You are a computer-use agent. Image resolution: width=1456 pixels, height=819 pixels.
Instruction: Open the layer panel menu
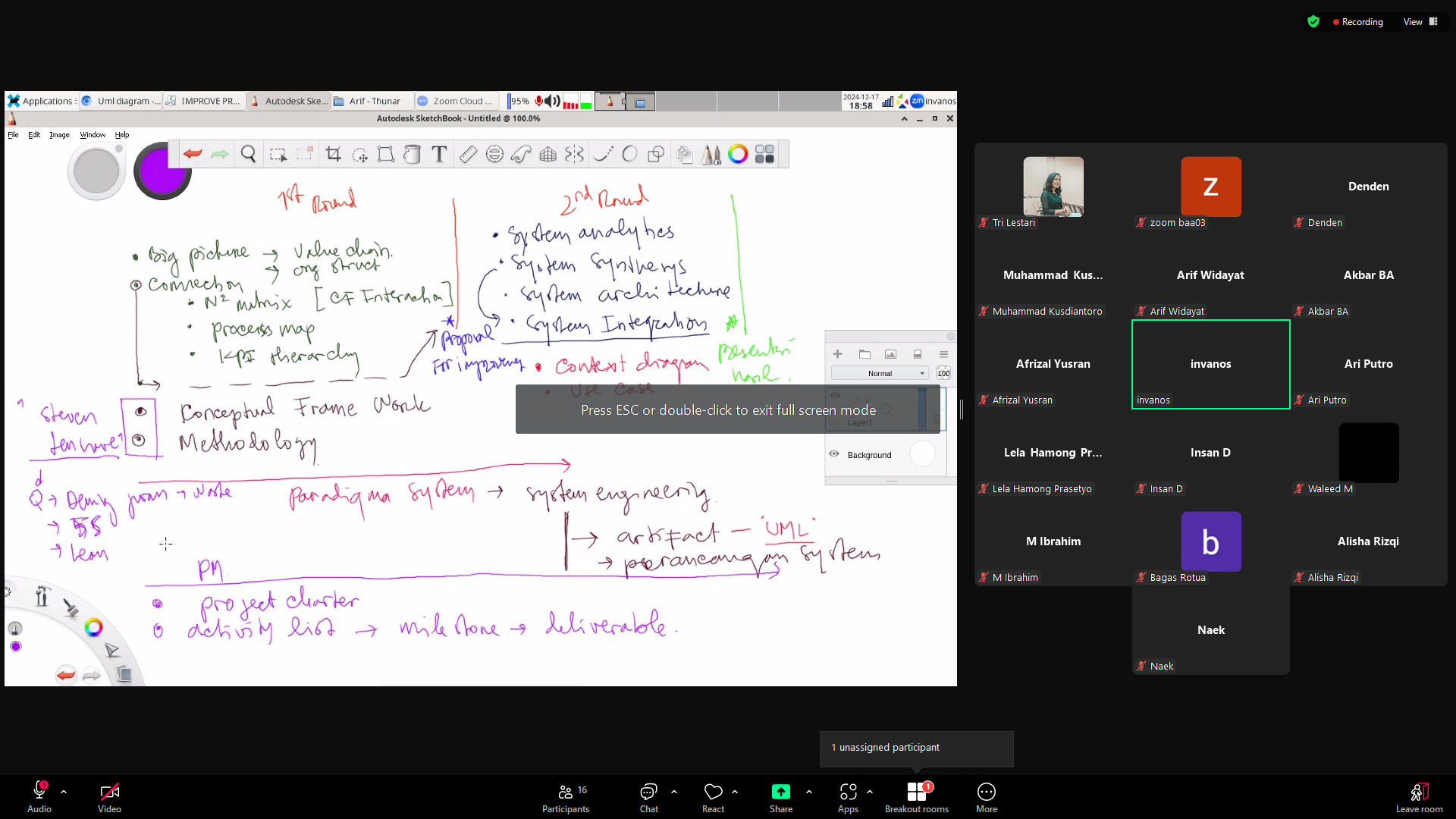[x=943, y=354]
